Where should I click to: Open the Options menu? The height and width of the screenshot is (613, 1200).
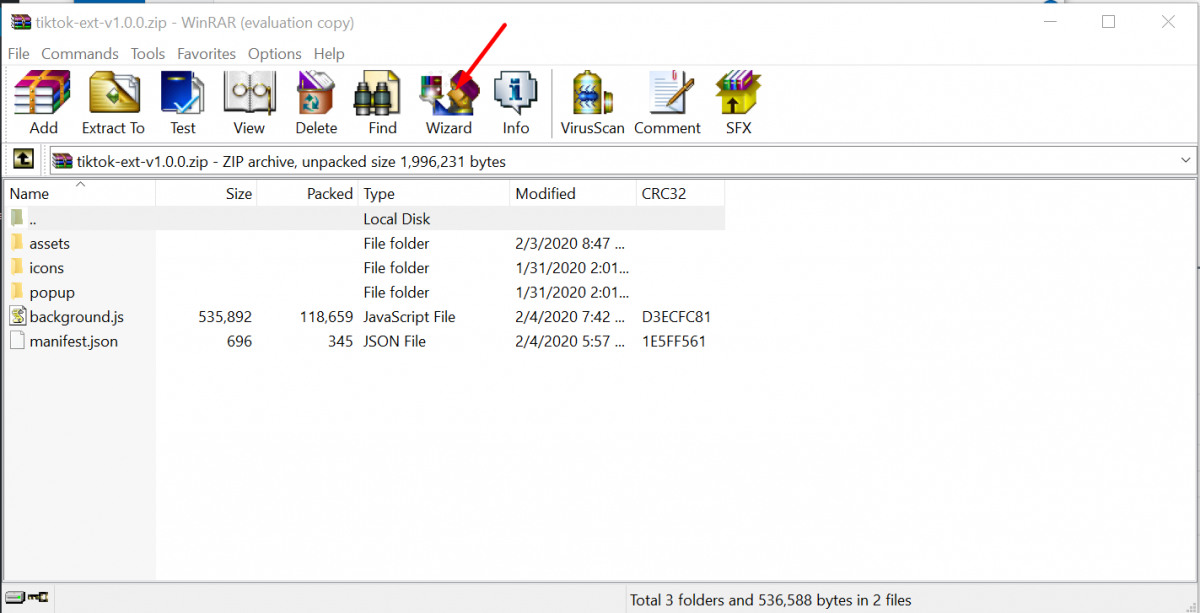click(x=275, y=54)
